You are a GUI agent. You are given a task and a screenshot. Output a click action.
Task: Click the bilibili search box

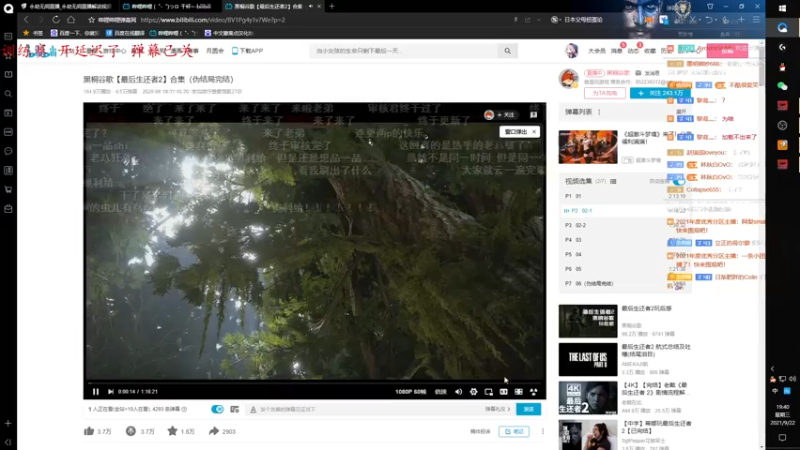404,51
